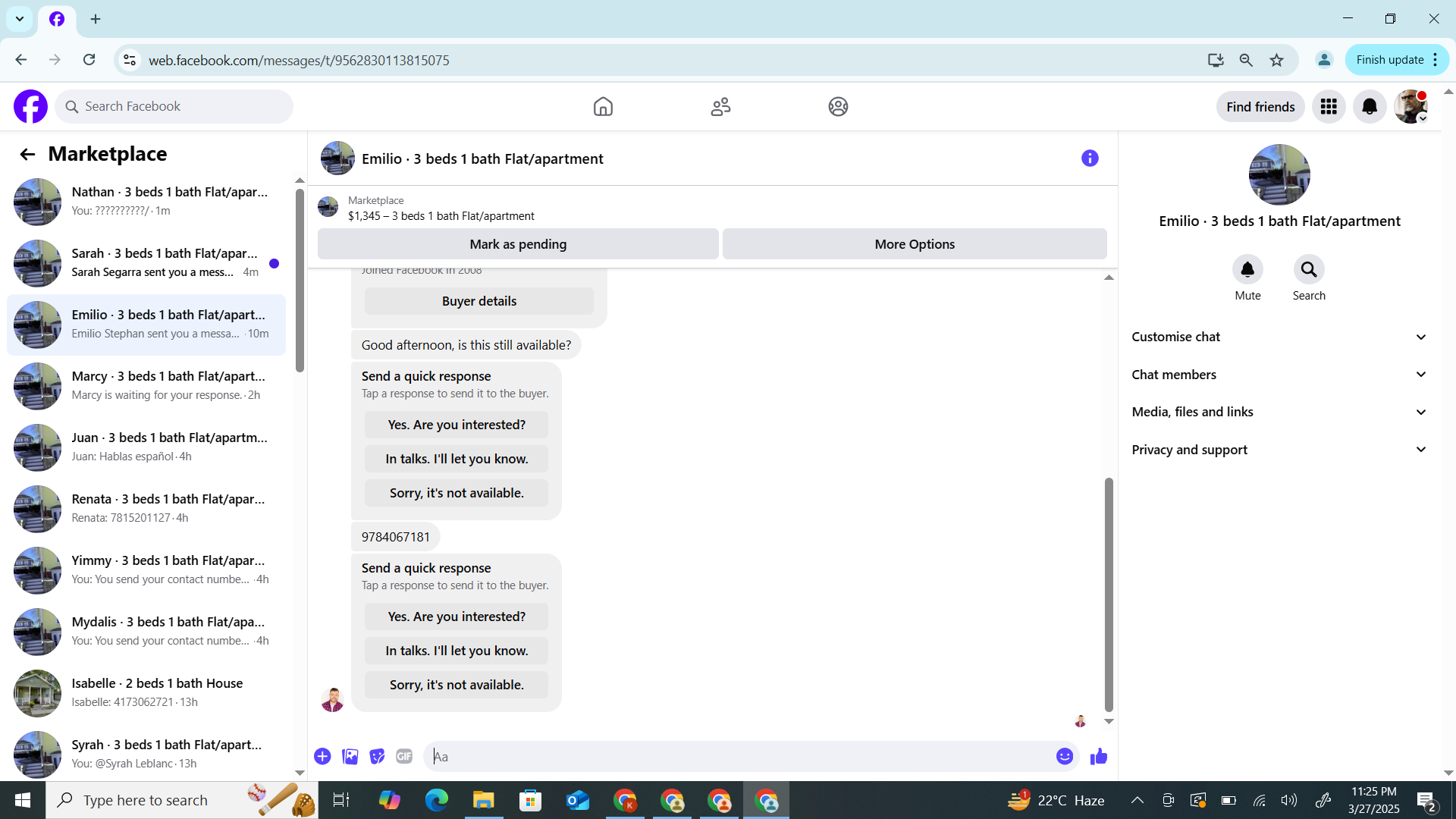
Task: Choose a GIF icon in composer
Action: tap(404, 757)
